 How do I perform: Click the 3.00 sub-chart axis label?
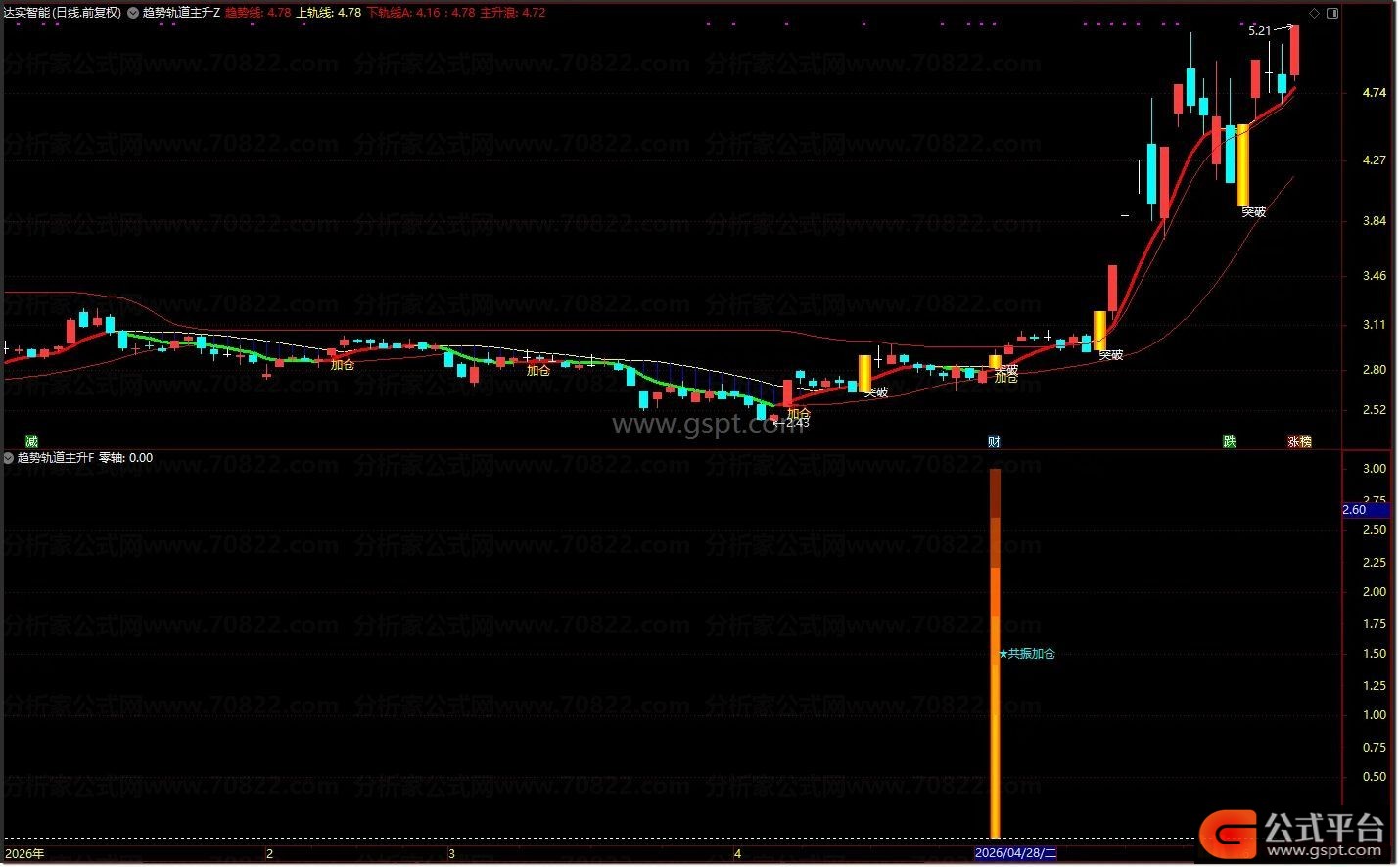1375,468
